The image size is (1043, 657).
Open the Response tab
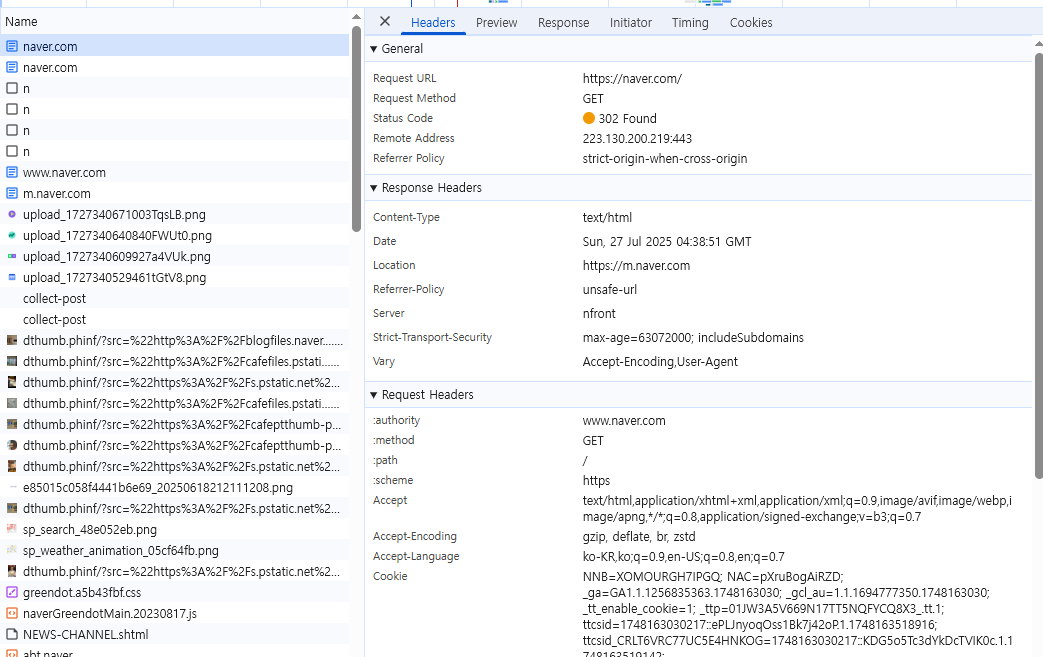563,23
